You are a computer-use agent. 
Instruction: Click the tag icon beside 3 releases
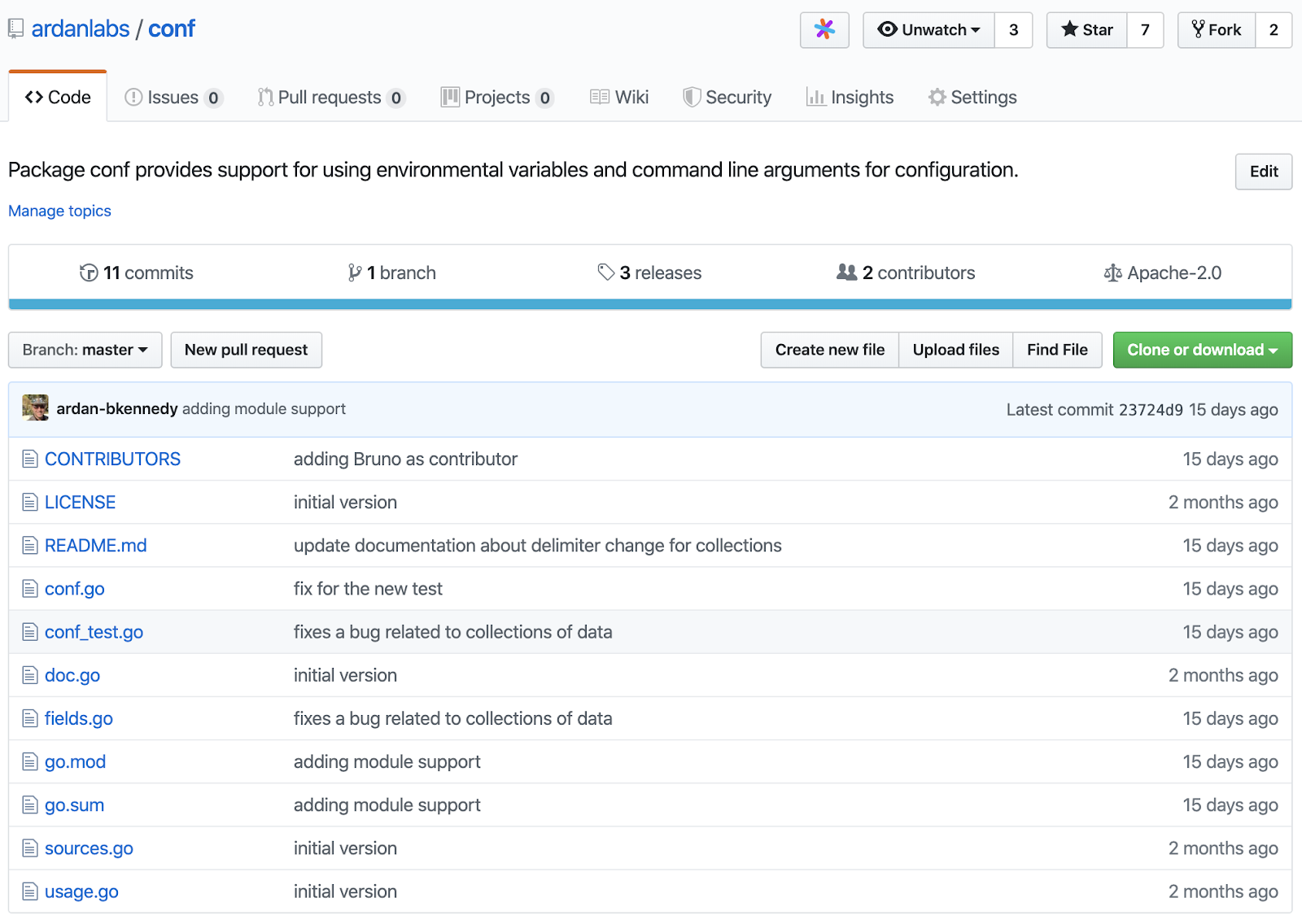click(606, 272)
